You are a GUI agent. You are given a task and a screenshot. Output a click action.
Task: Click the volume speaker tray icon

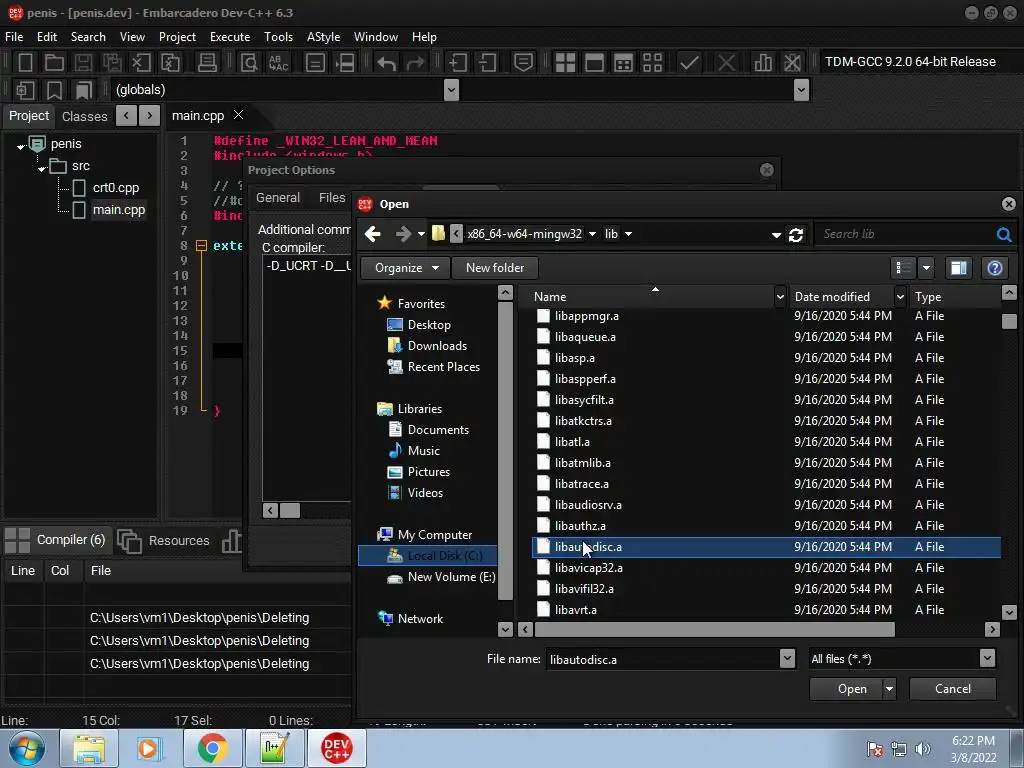[923, 749]
